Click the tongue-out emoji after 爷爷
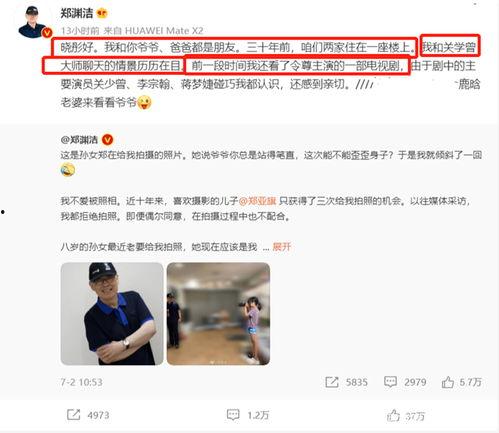Viewport: 499px width, 433px height. tap(144, 102)
